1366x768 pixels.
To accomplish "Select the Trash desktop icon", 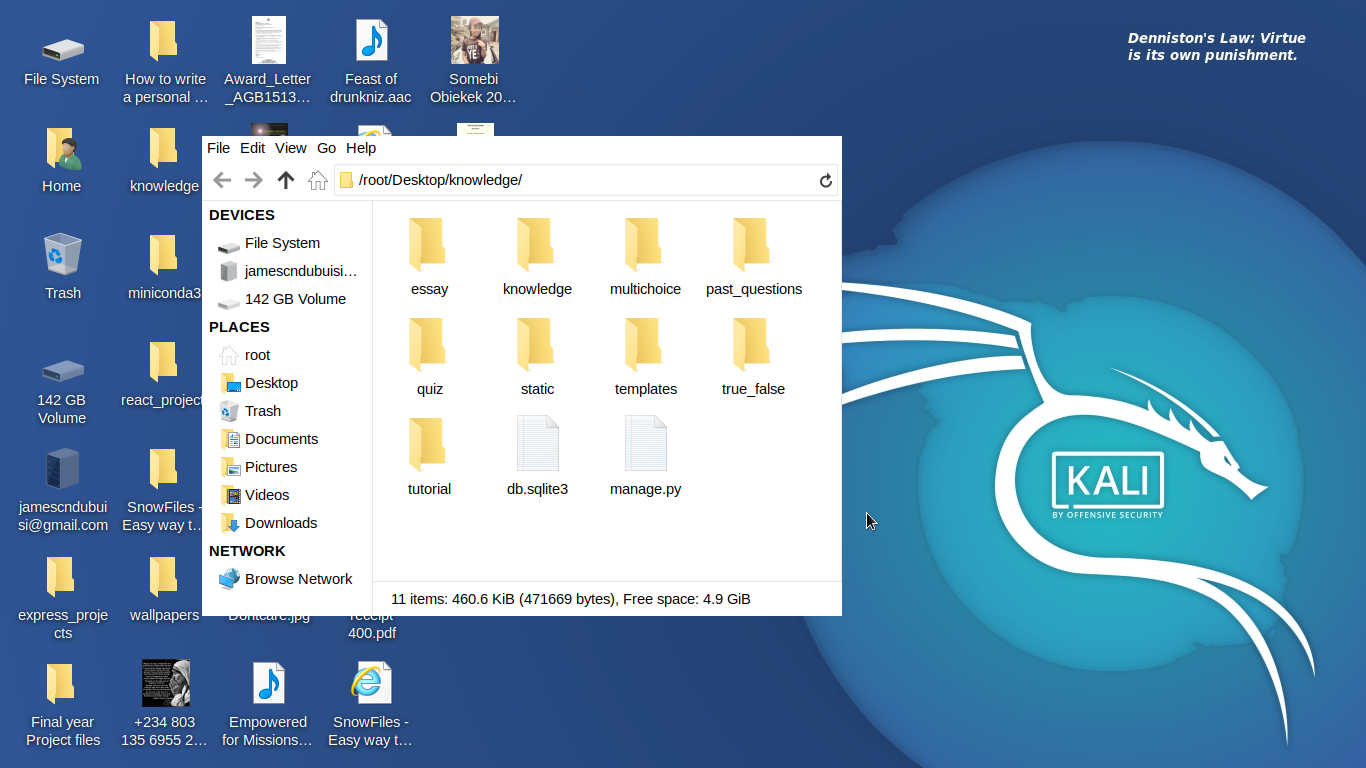I will point(62,266).
